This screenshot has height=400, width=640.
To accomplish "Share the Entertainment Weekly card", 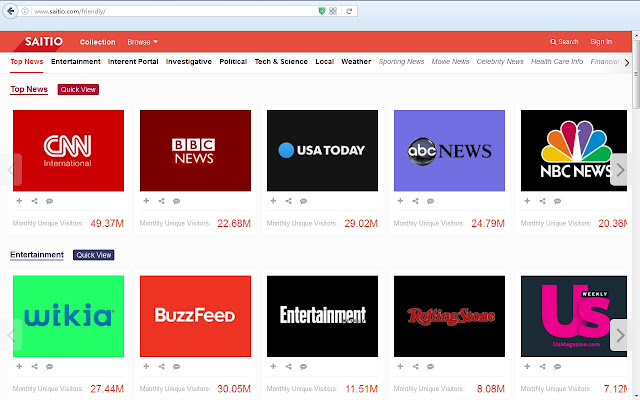I will click(x=288, y=367).
